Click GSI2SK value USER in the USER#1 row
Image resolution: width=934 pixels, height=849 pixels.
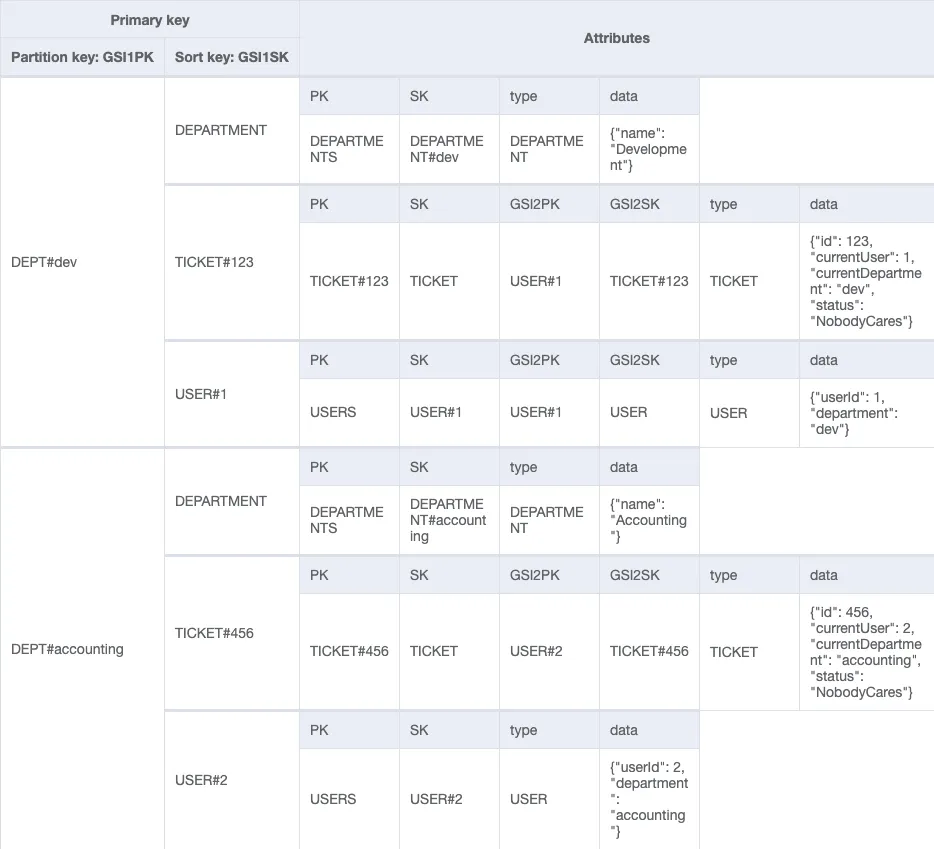[x=629, y=412]
